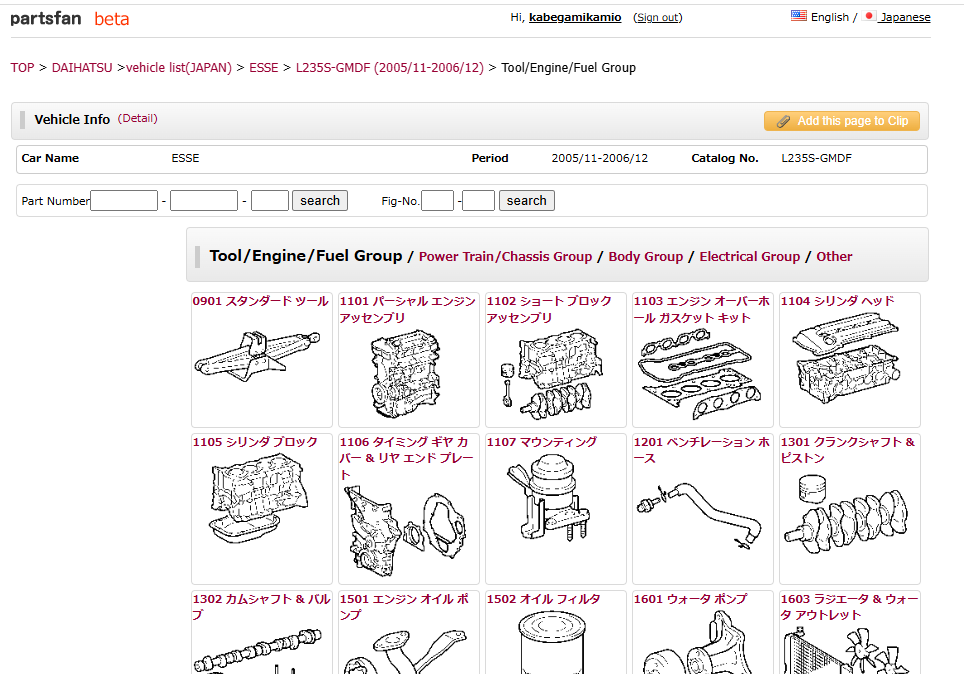This screenshot has width=964, height=674.
Task: Click the Add this page to Clip button
Action: [x=842, y=121]
